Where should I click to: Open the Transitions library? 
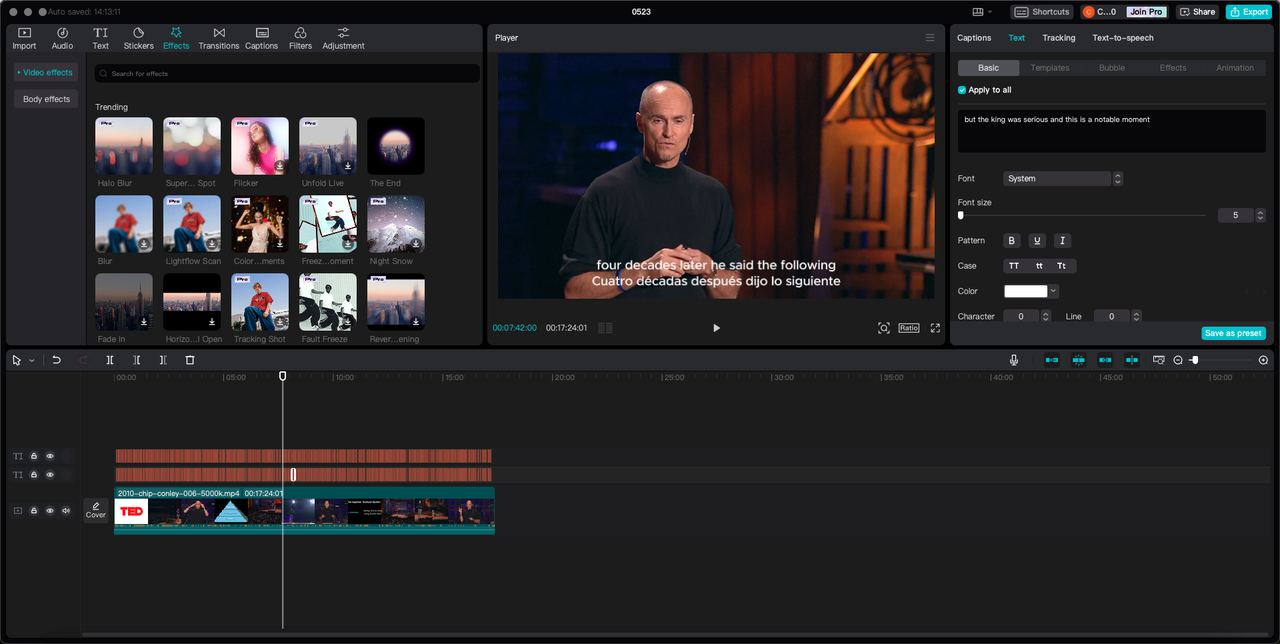point(219,38)
